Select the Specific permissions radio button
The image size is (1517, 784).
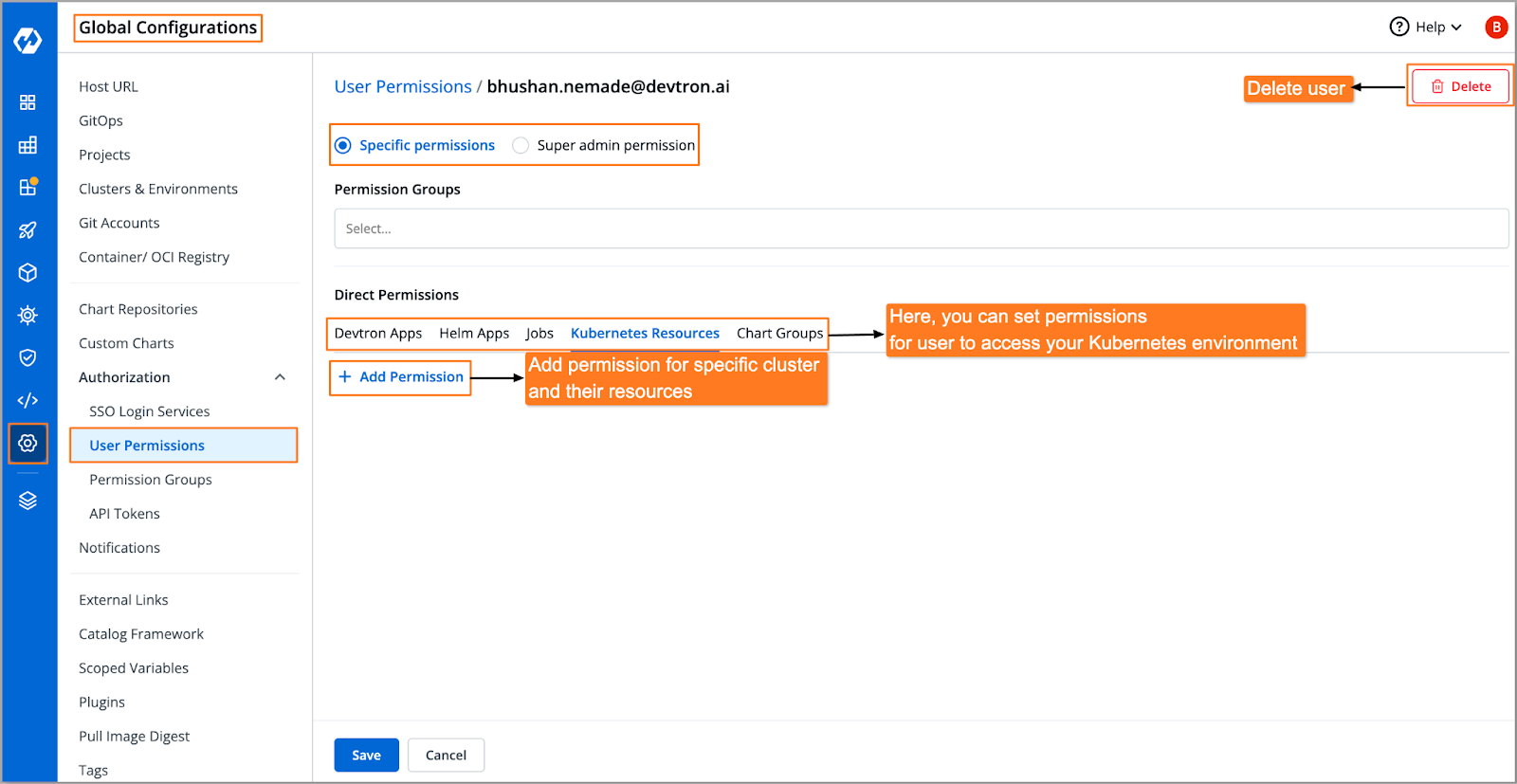point(342,145)
